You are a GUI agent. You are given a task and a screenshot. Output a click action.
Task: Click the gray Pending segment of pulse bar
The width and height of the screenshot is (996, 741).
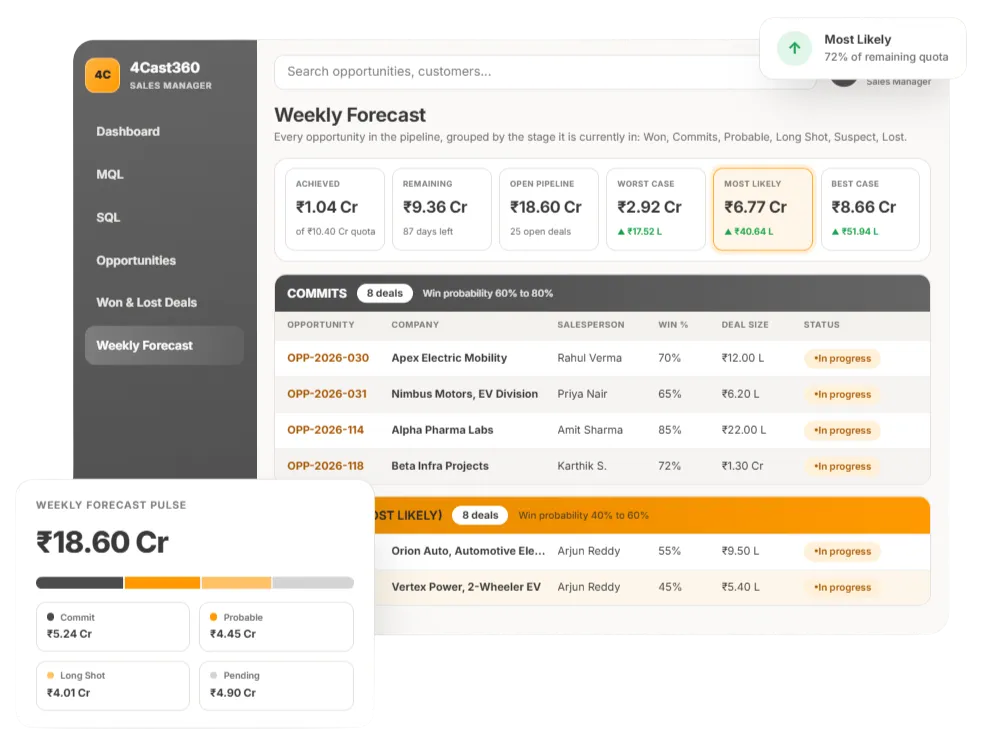[x=313, y=583]
